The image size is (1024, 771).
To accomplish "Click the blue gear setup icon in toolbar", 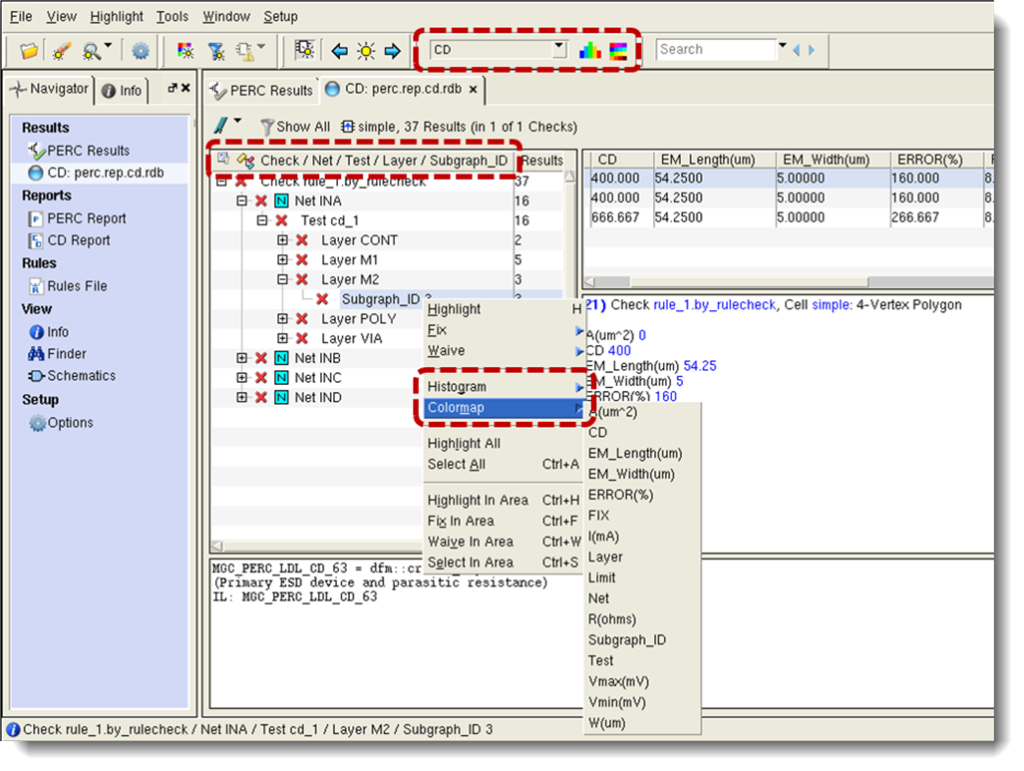I will click(x=140, y=50).
